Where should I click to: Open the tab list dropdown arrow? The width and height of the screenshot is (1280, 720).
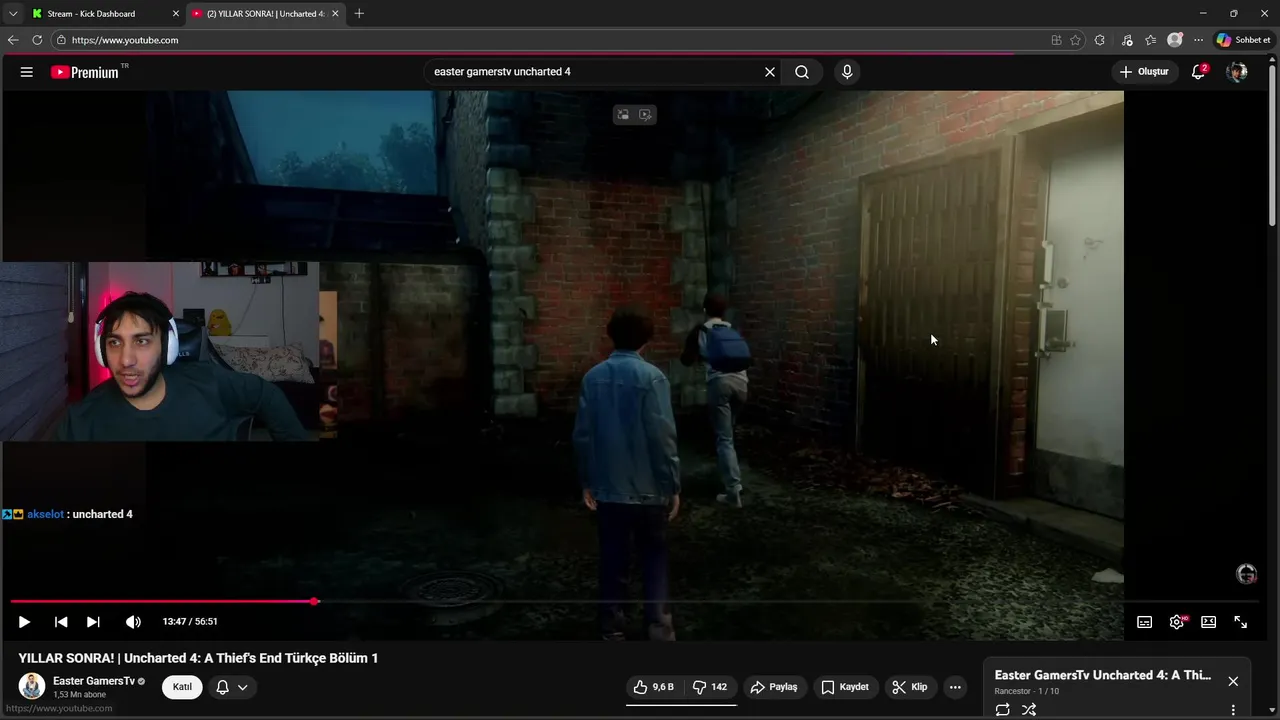point(13,14)
